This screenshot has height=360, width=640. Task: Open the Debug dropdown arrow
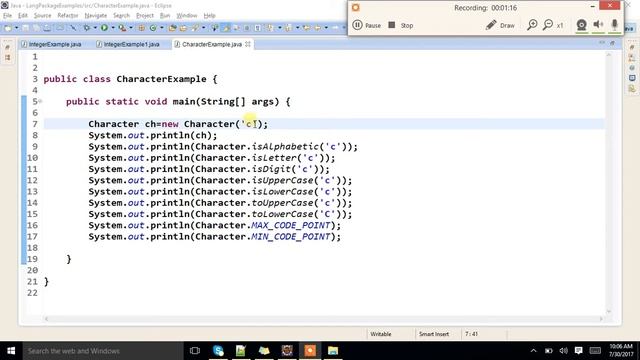(x=95, y=28)
